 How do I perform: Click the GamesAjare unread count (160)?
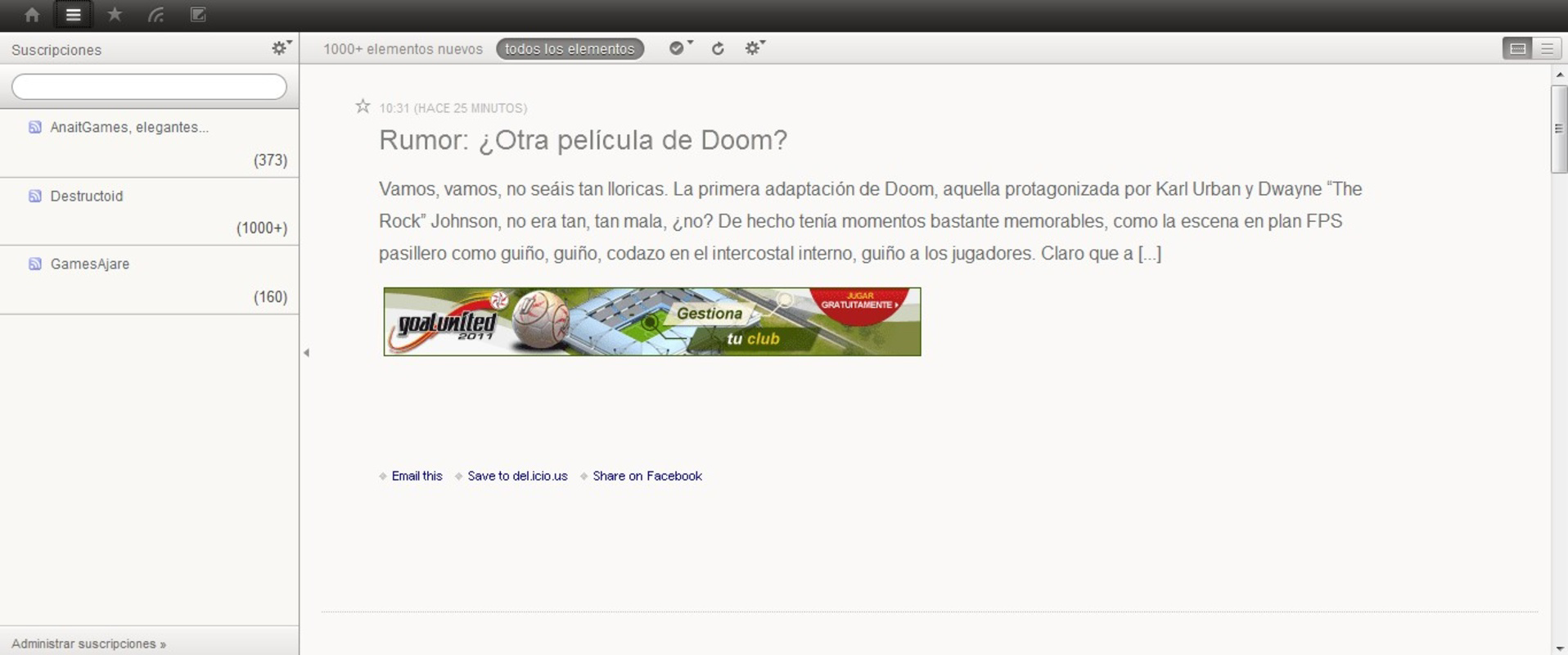pos(270,296)
